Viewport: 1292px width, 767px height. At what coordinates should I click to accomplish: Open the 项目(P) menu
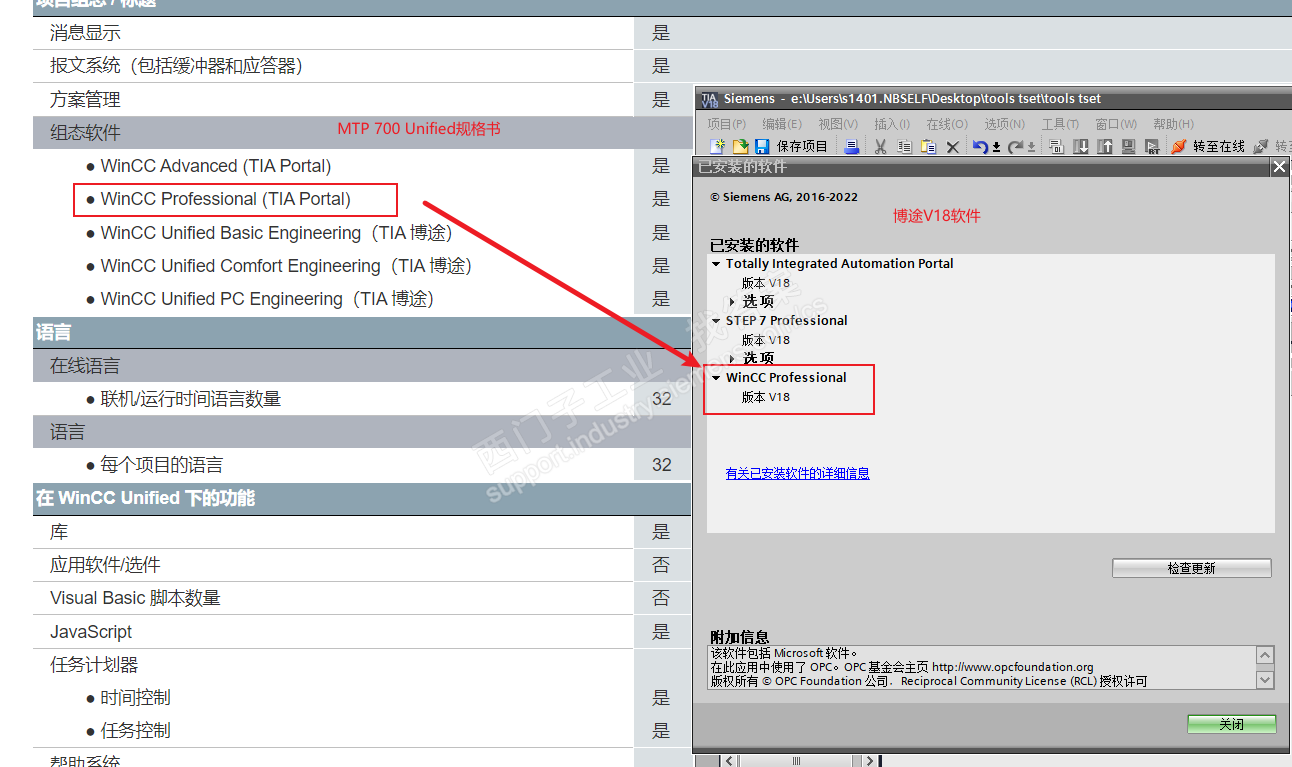tap(726, 124)
